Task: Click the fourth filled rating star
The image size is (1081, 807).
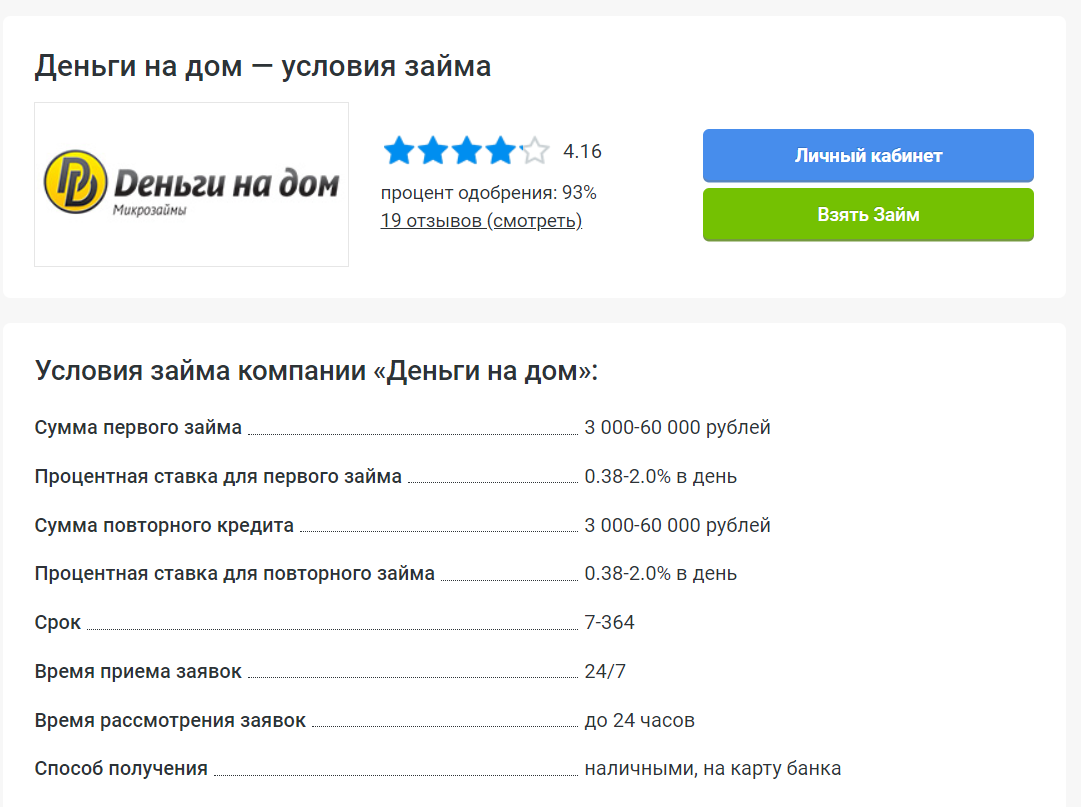Action: tap(501, 150)
